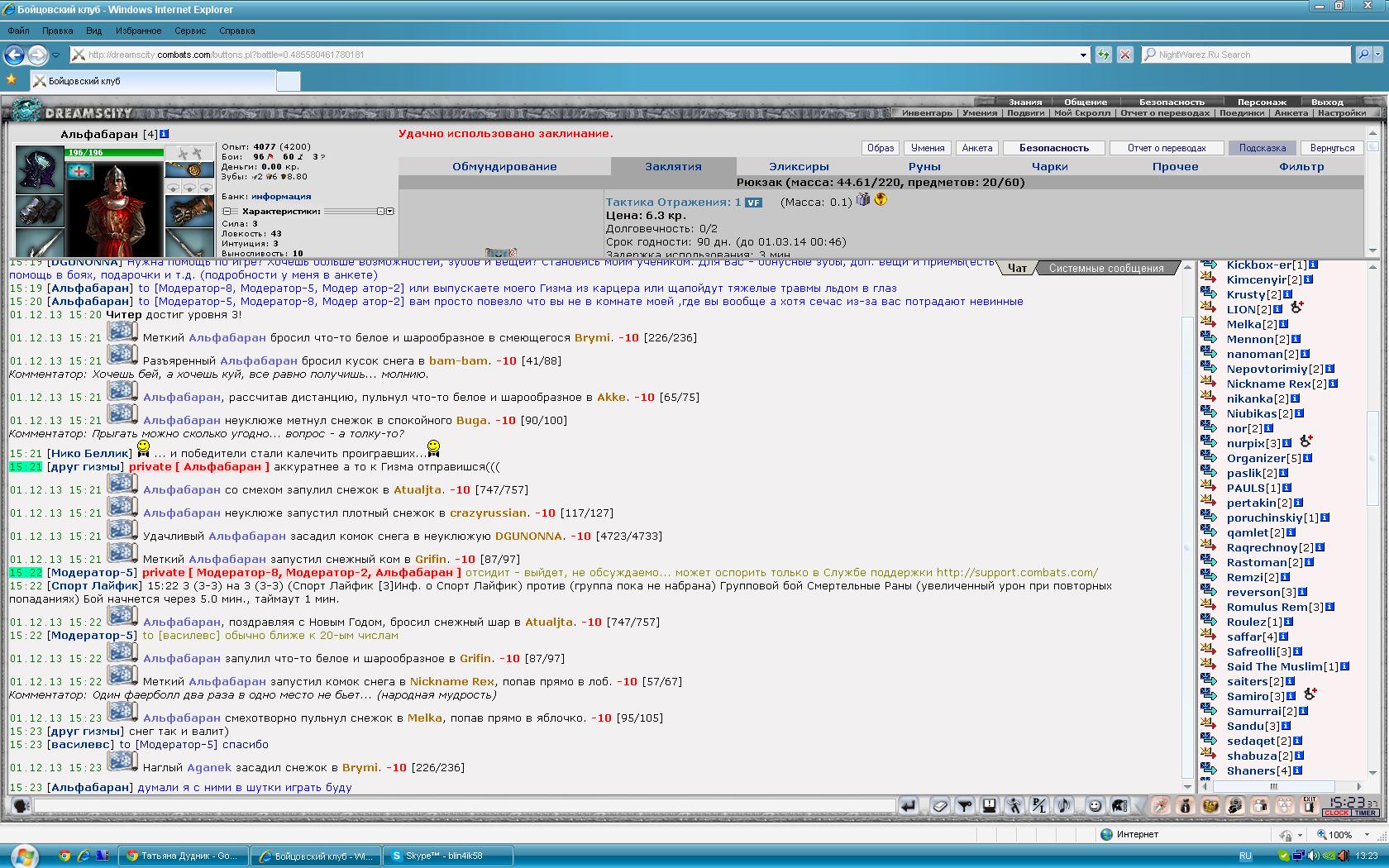The height and width of the screenshot is (868, 1389).
Task: Click the Отчет о переводах button
Action: point(1167,148)
